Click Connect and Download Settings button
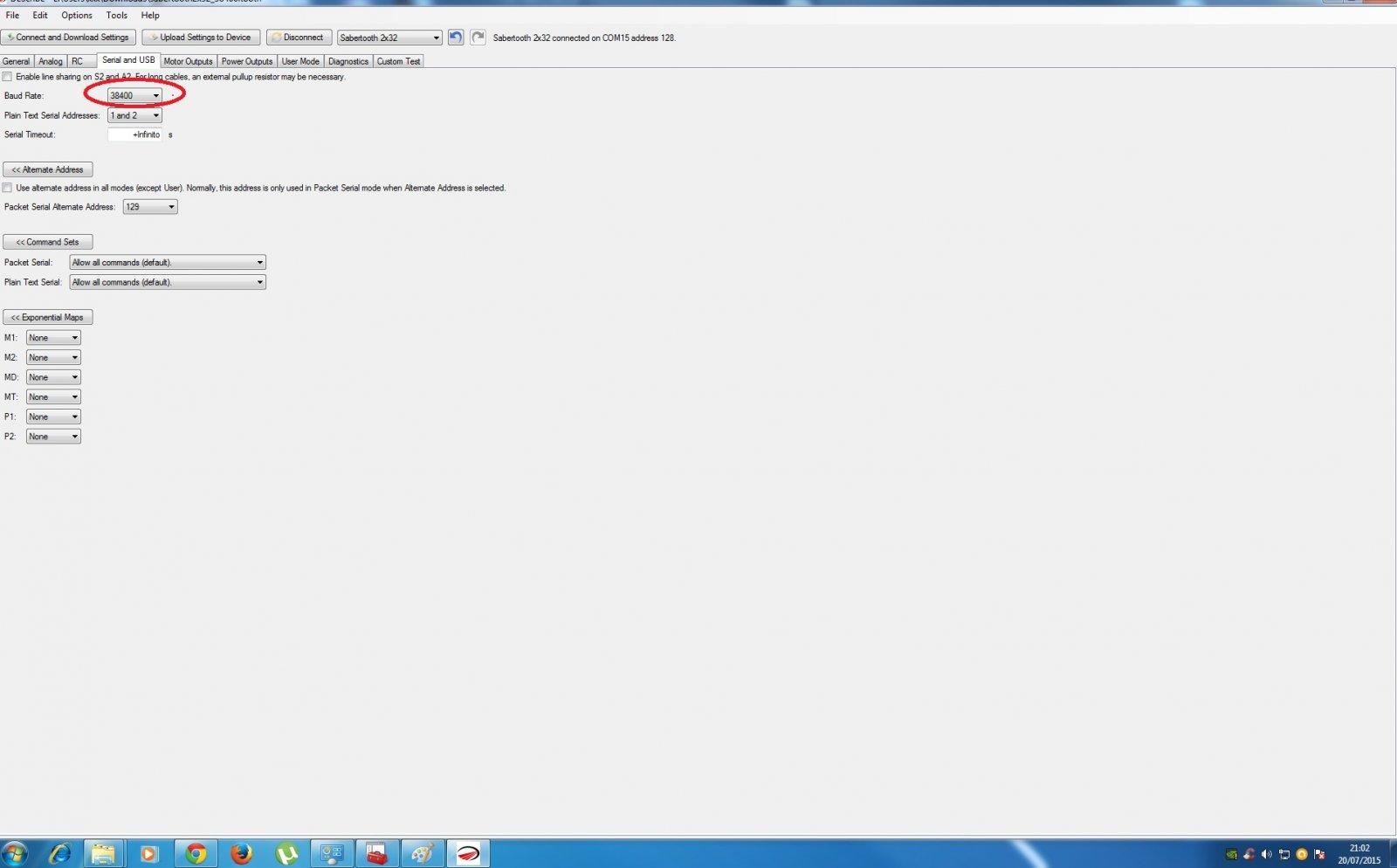This screenshot has height=868, width=1397. tap(68, 38)
